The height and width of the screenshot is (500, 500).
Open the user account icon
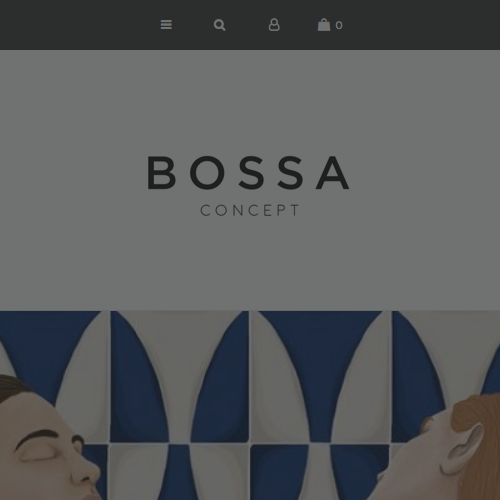tap(274, 25)
